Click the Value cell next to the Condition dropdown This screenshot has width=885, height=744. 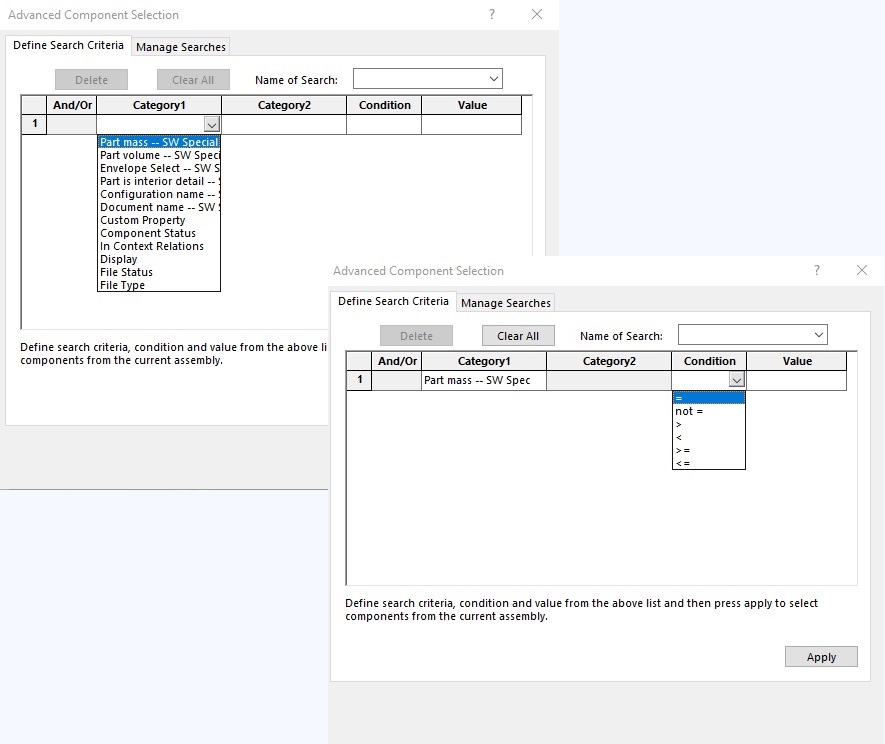tap(796, 381)
